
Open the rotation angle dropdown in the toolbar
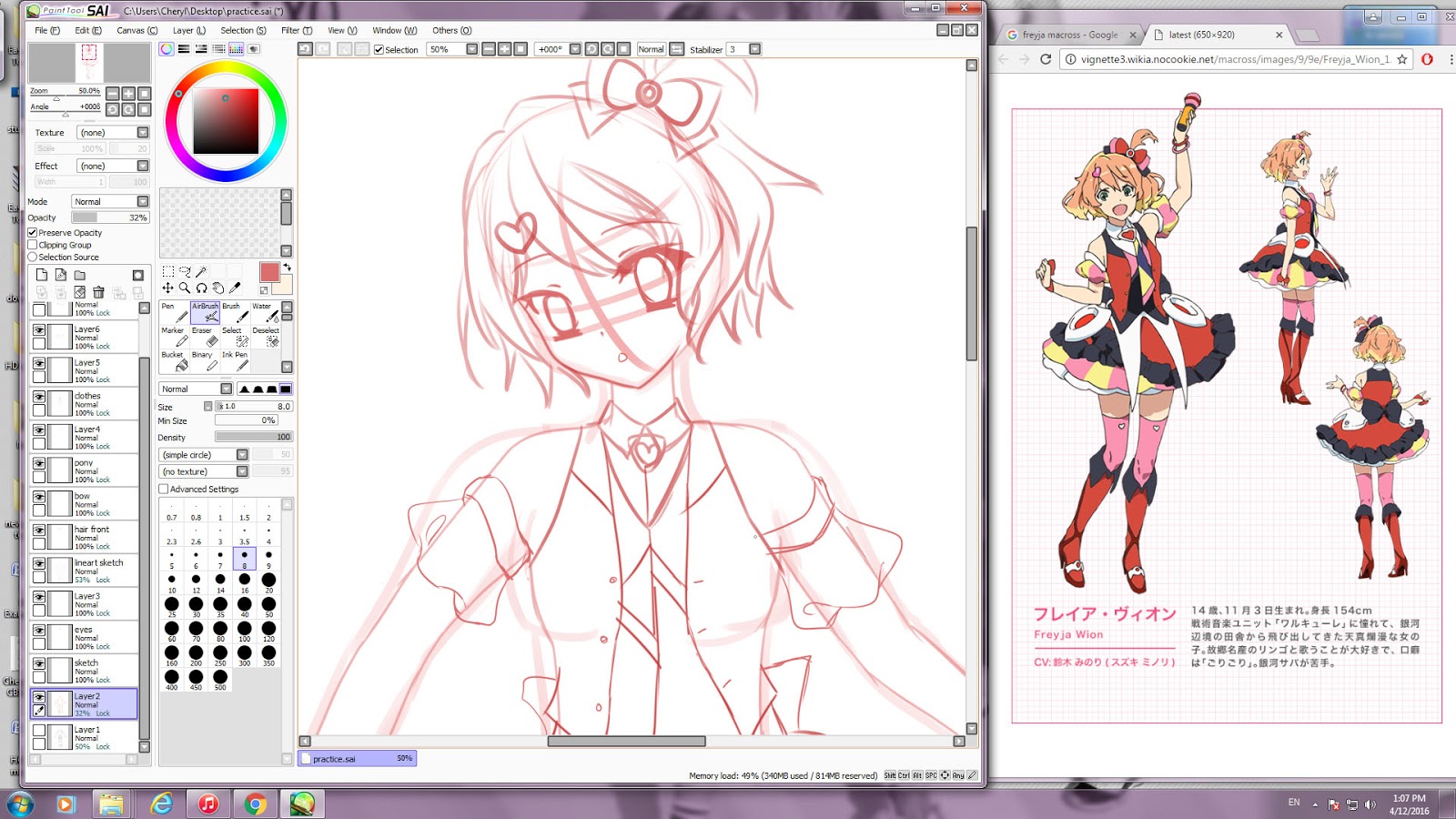click(x=575, y=50)
